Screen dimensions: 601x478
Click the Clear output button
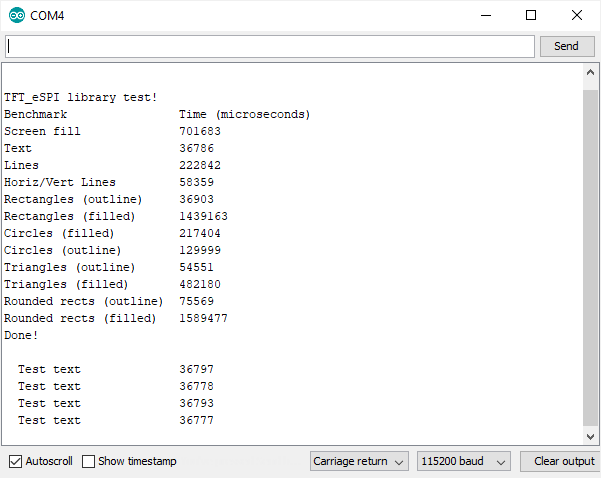pyautogui.click(x=563, y=461)
